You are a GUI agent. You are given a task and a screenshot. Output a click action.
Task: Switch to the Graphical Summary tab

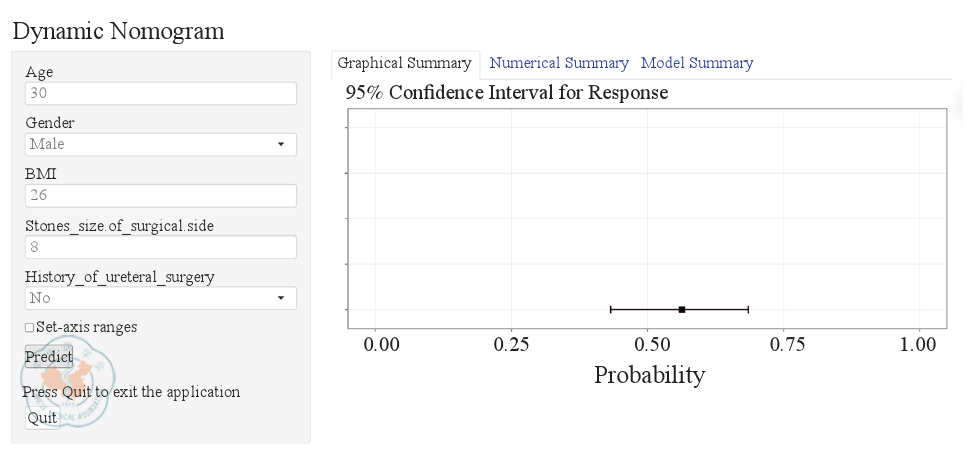tap(404, 63)
